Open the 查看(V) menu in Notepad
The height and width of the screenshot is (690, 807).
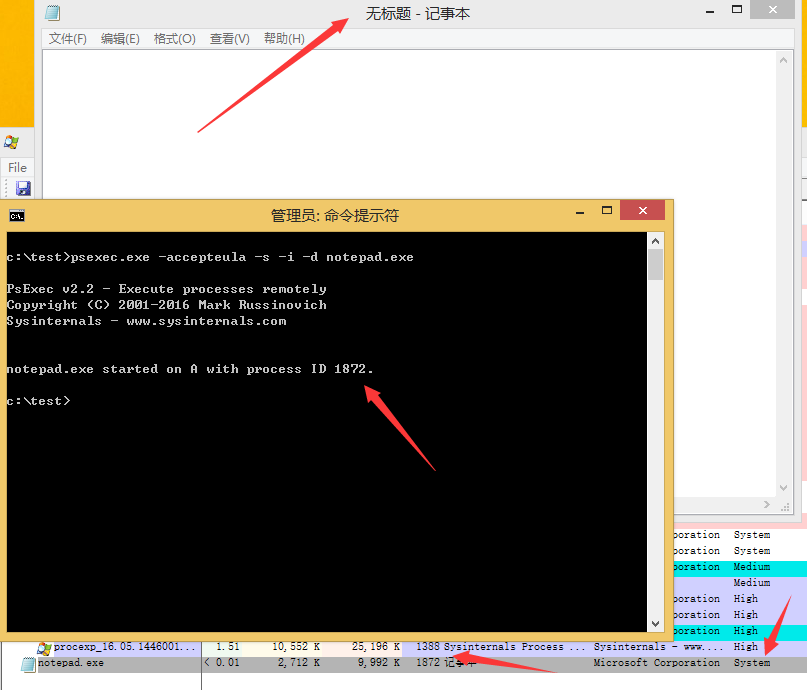coord(229,39)
